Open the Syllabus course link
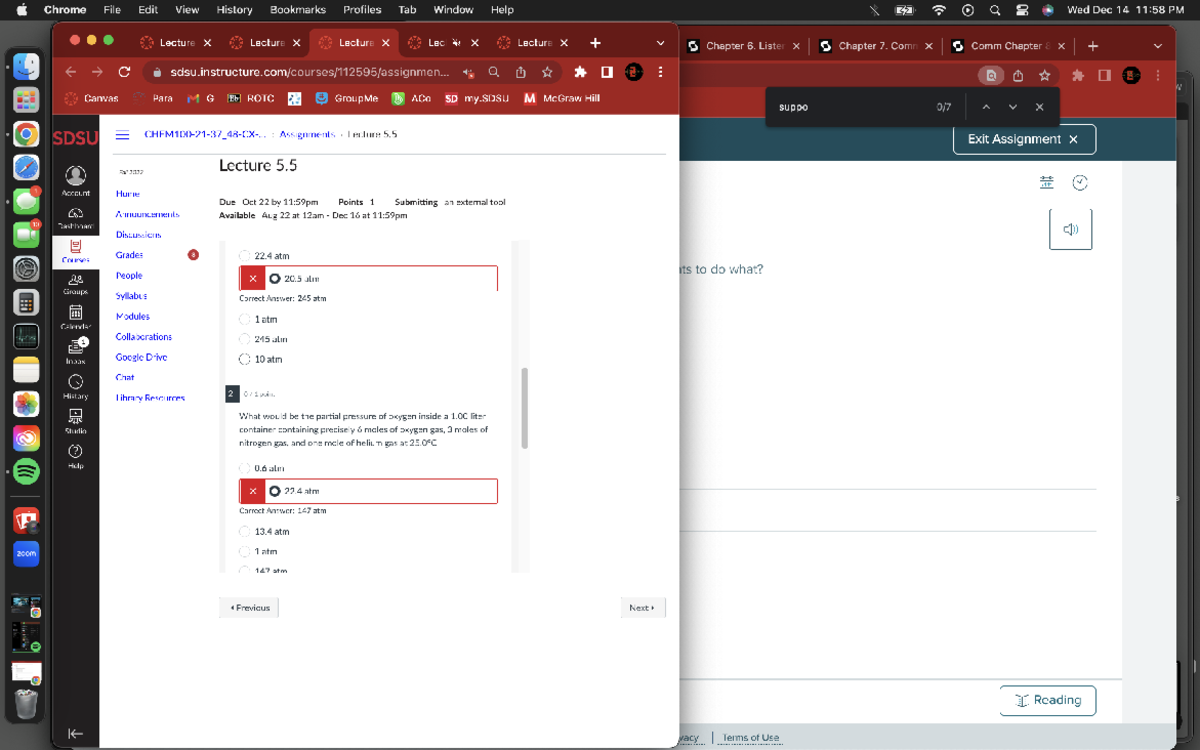 point(131,296)
